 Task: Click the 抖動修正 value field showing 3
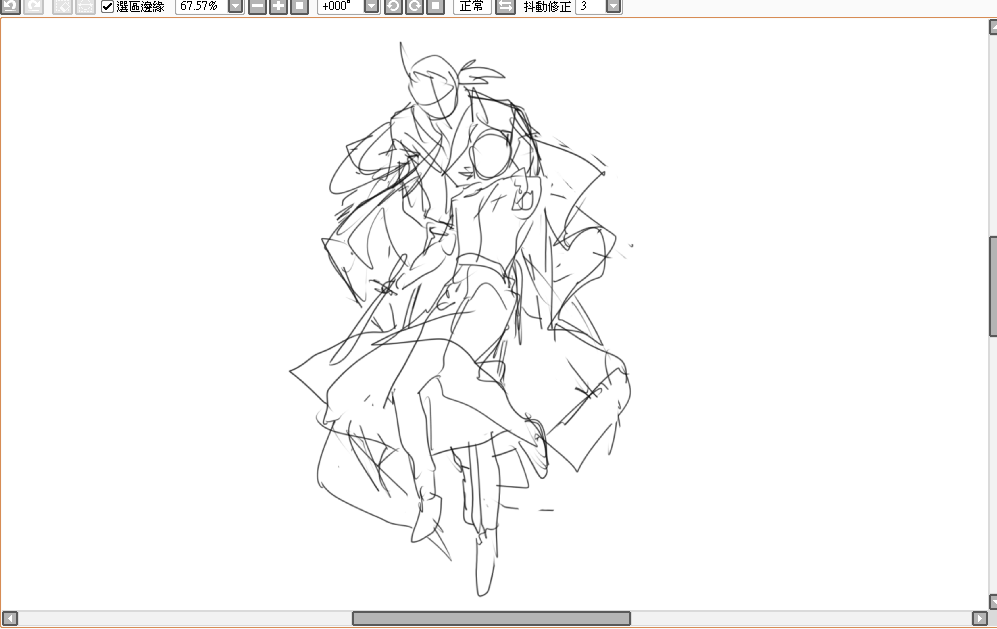click(590, 6)
